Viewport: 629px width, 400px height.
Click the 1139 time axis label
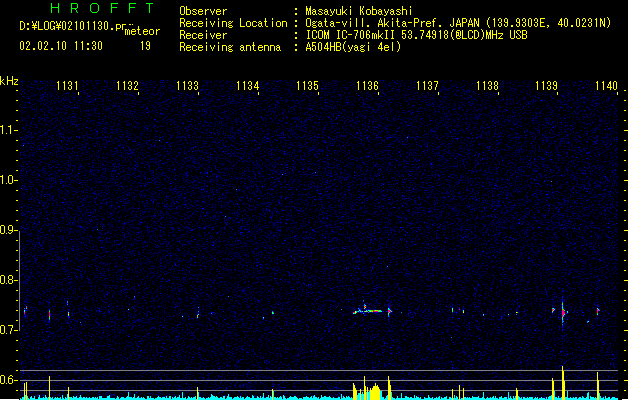(x=547, y=86)
